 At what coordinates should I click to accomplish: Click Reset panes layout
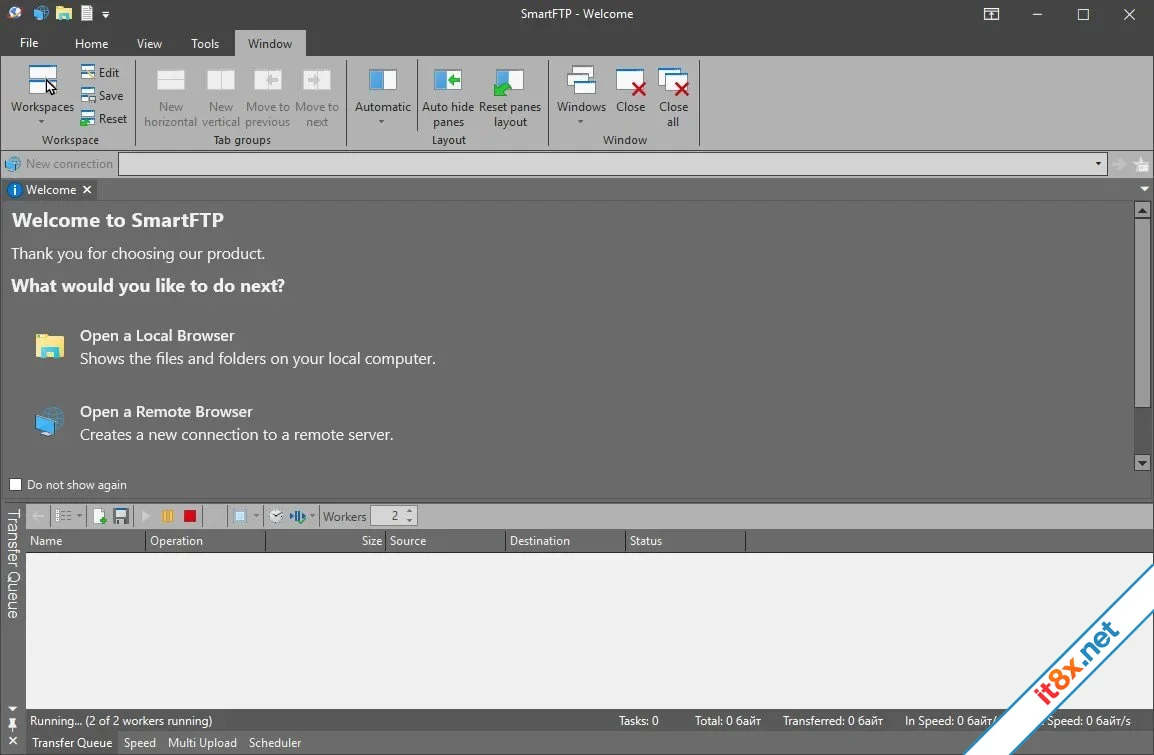pos(510,97)
